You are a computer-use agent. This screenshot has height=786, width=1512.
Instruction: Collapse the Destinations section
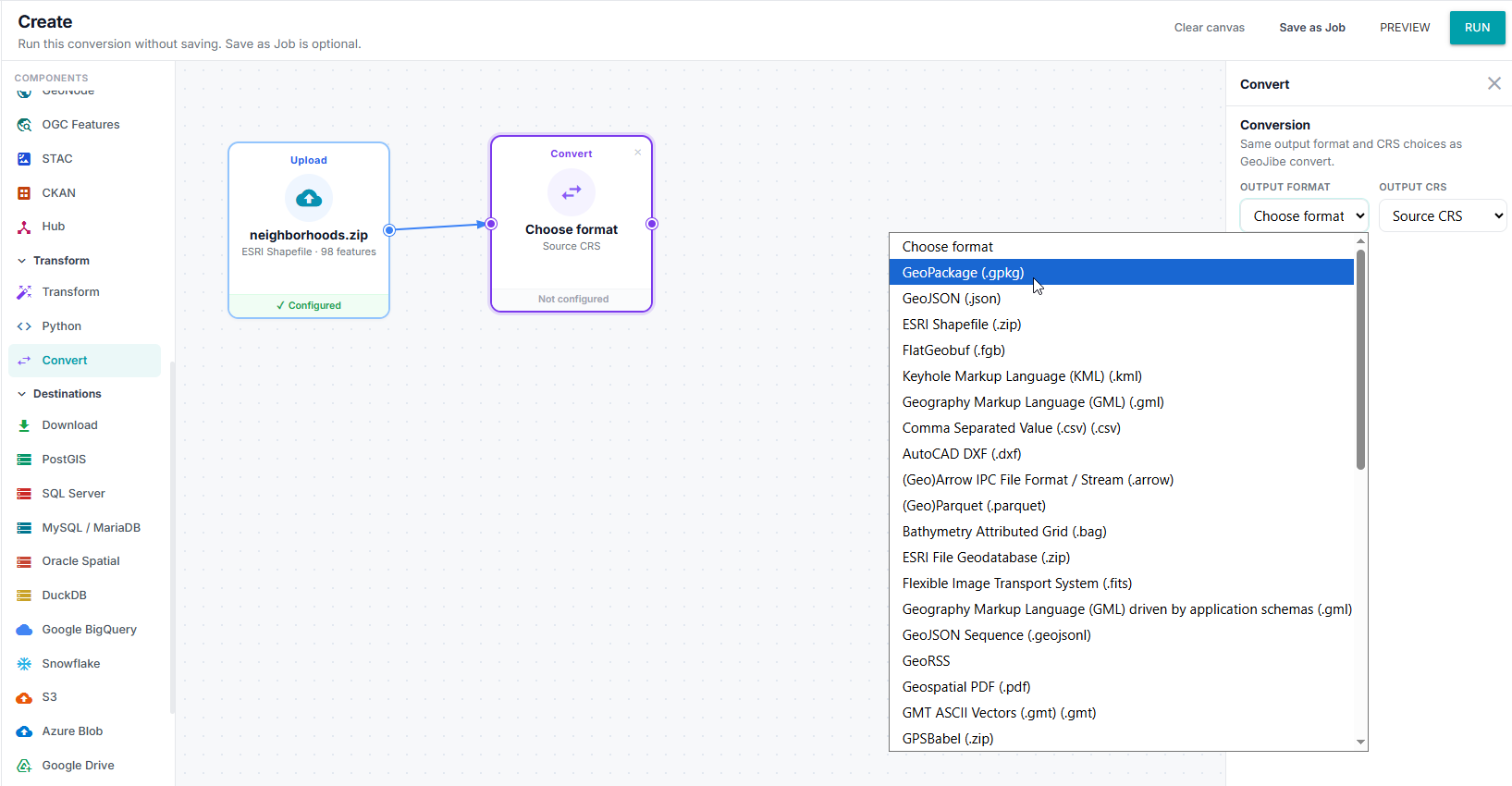tap(22, 394)
